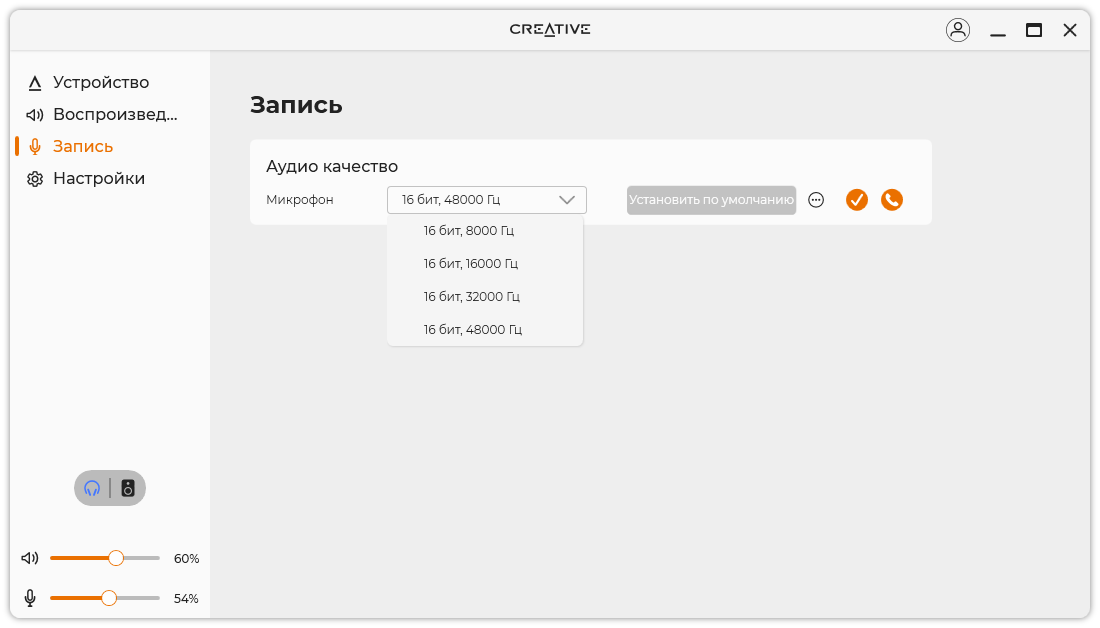The height and width of the screenshot is (628, 1100).
Task: Click the gear icon beside Настройки
Action: [x=35, y=179]
